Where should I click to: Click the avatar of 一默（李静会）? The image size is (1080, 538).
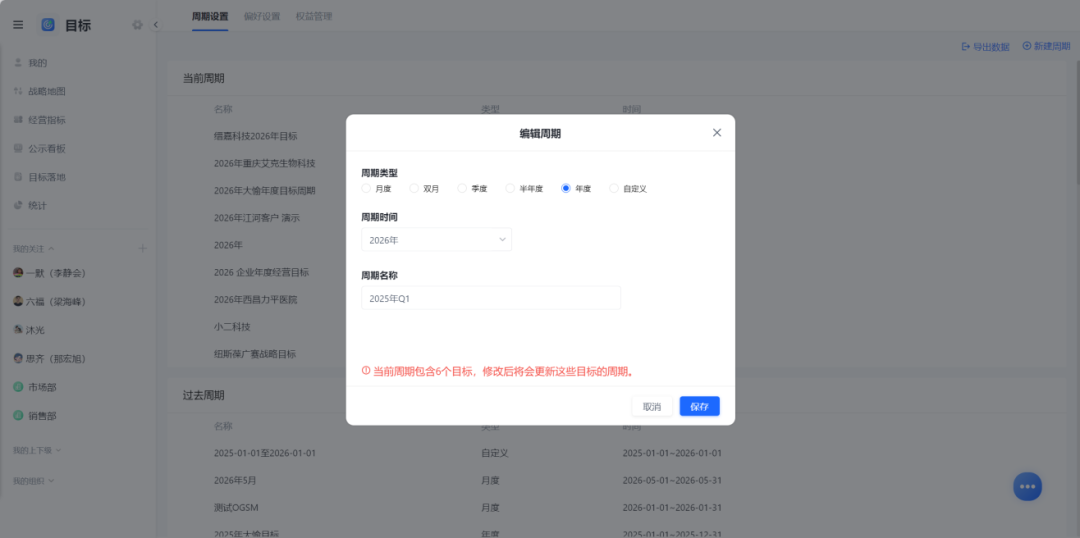19,273
